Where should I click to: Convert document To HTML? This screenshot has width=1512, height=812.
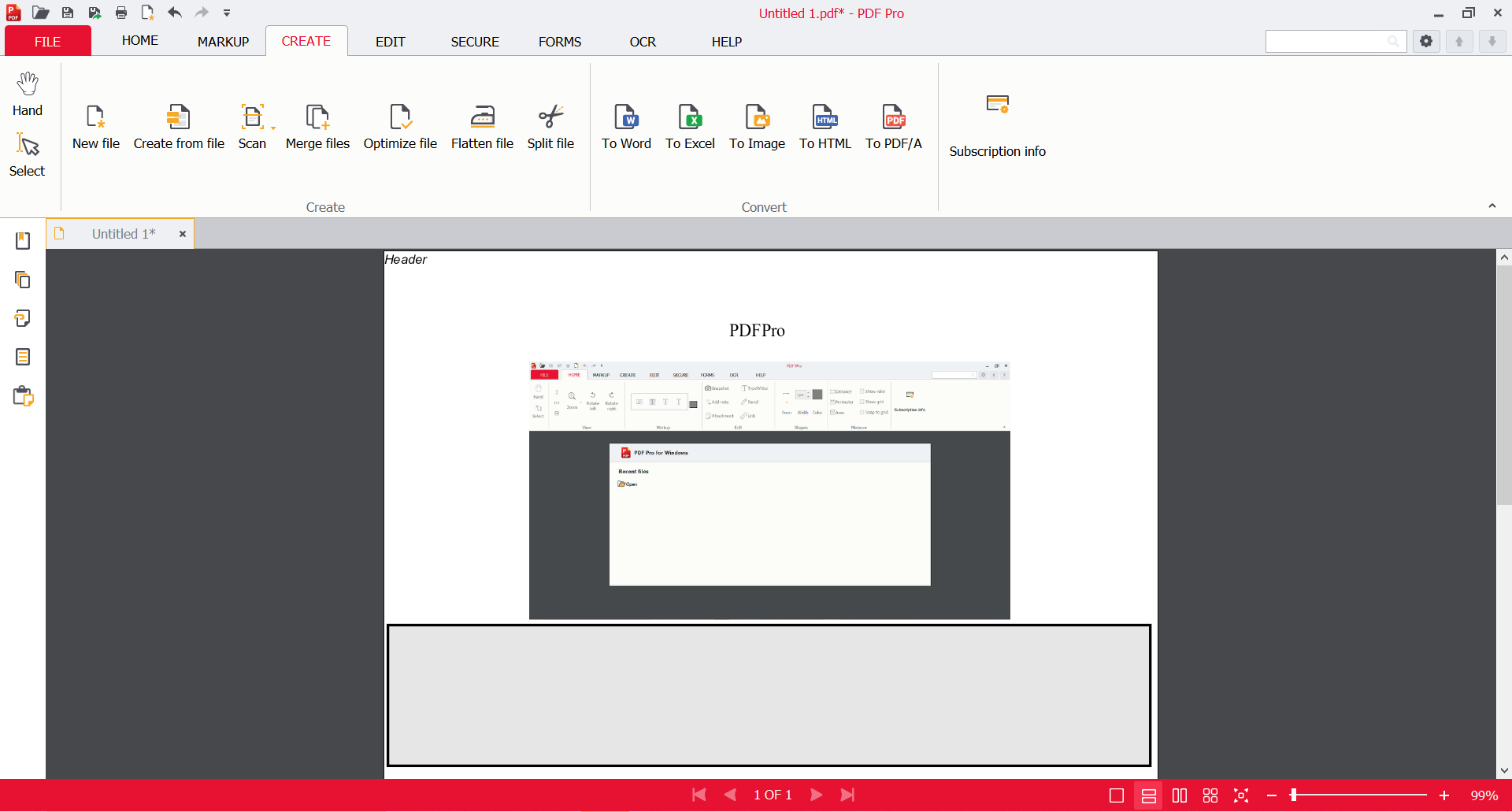[x=825, y=127]
